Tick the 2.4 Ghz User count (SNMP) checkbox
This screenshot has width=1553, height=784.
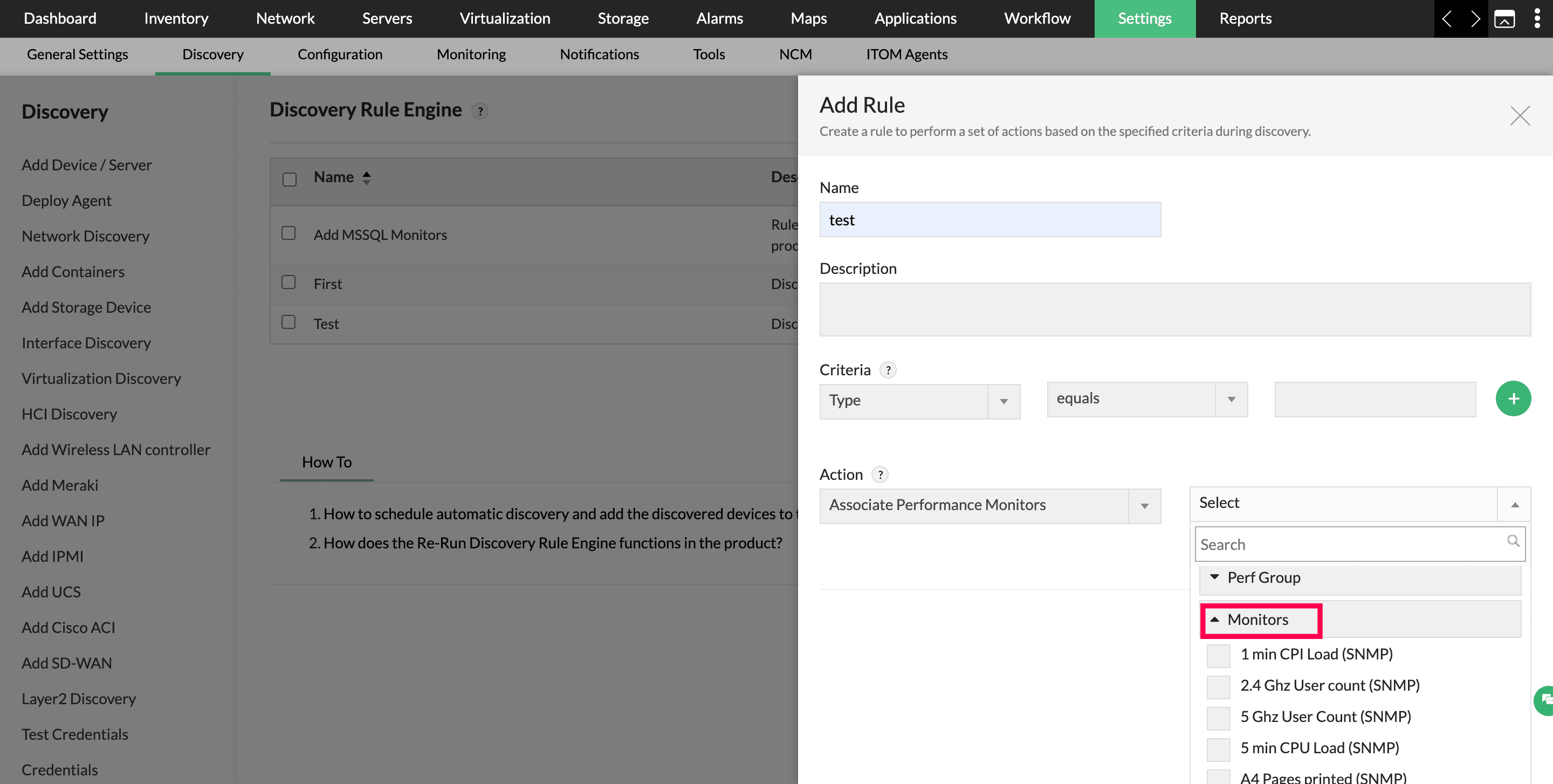[x=1219, y=687]
